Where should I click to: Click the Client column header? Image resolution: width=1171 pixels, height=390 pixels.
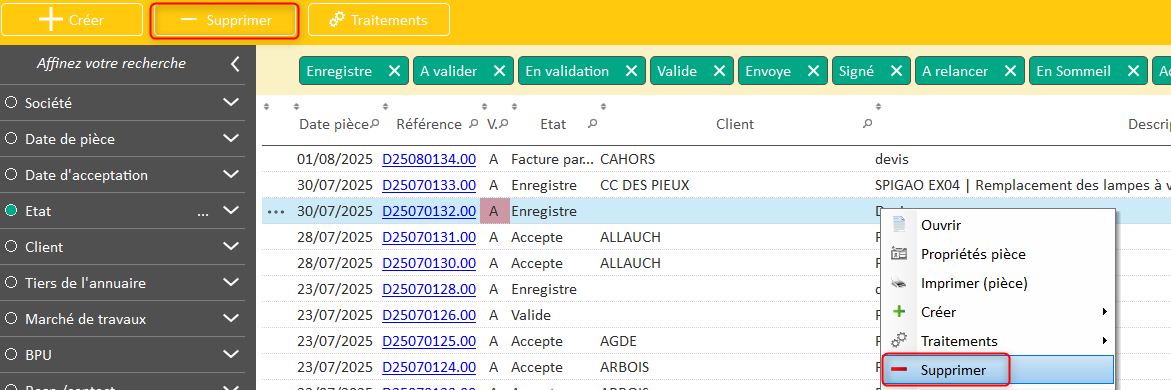[735, 124]
